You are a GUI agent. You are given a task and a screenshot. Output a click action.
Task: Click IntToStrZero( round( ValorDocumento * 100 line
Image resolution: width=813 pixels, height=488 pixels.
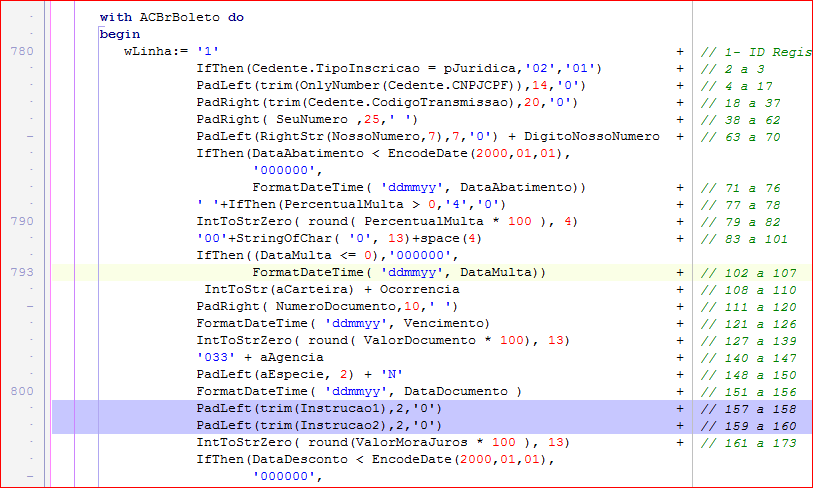[x=383, y=341]
